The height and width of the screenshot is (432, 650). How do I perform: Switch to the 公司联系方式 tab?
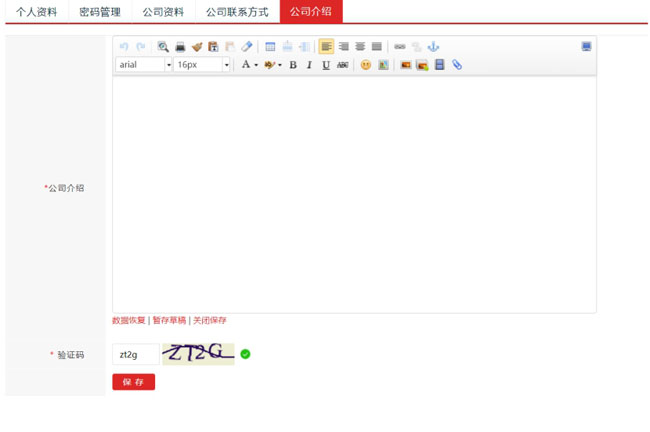point(237,12)
